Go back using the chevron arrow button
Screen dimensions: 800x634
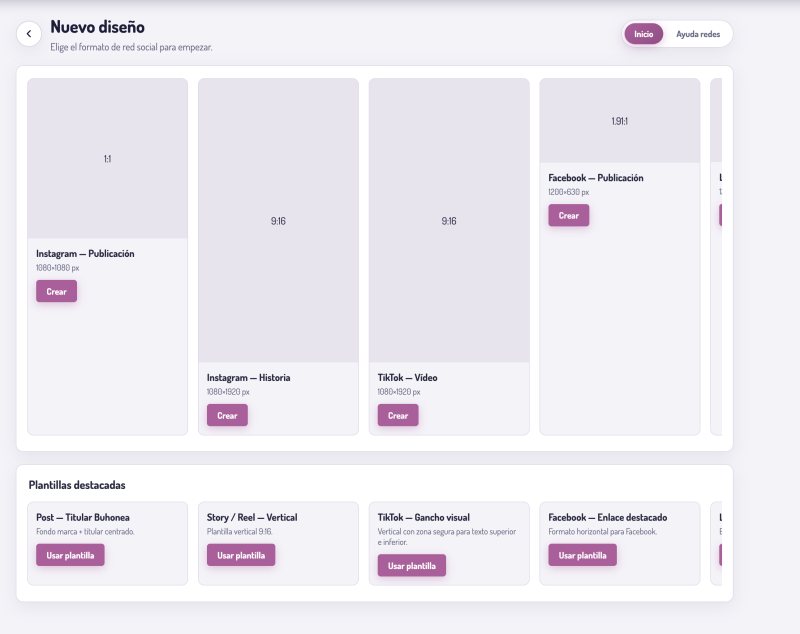coord(29,34)
